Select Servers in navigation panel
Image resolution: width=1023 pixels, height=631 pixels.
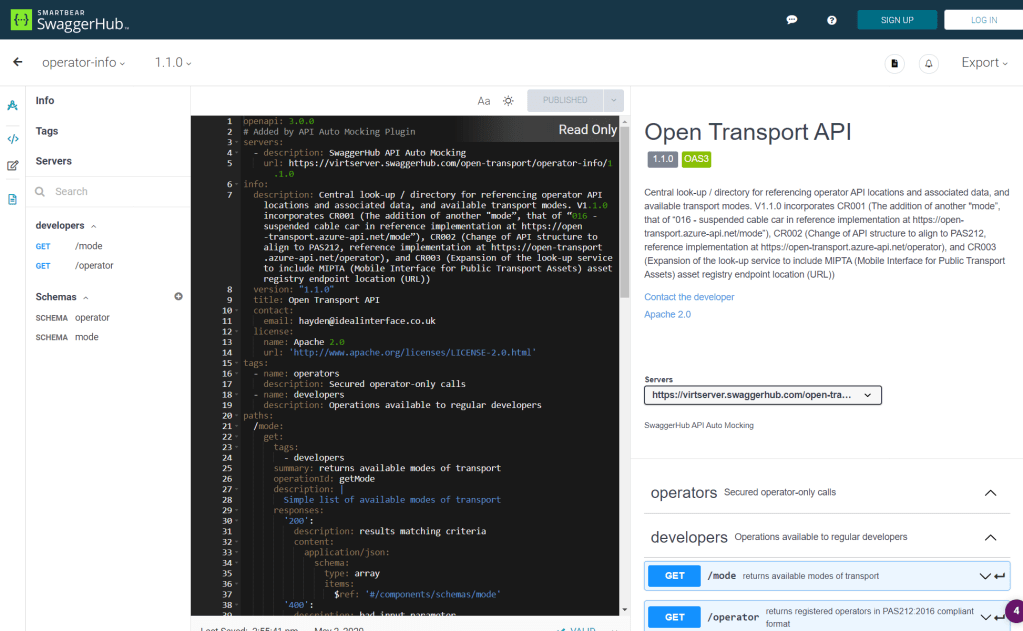point(54,161)
